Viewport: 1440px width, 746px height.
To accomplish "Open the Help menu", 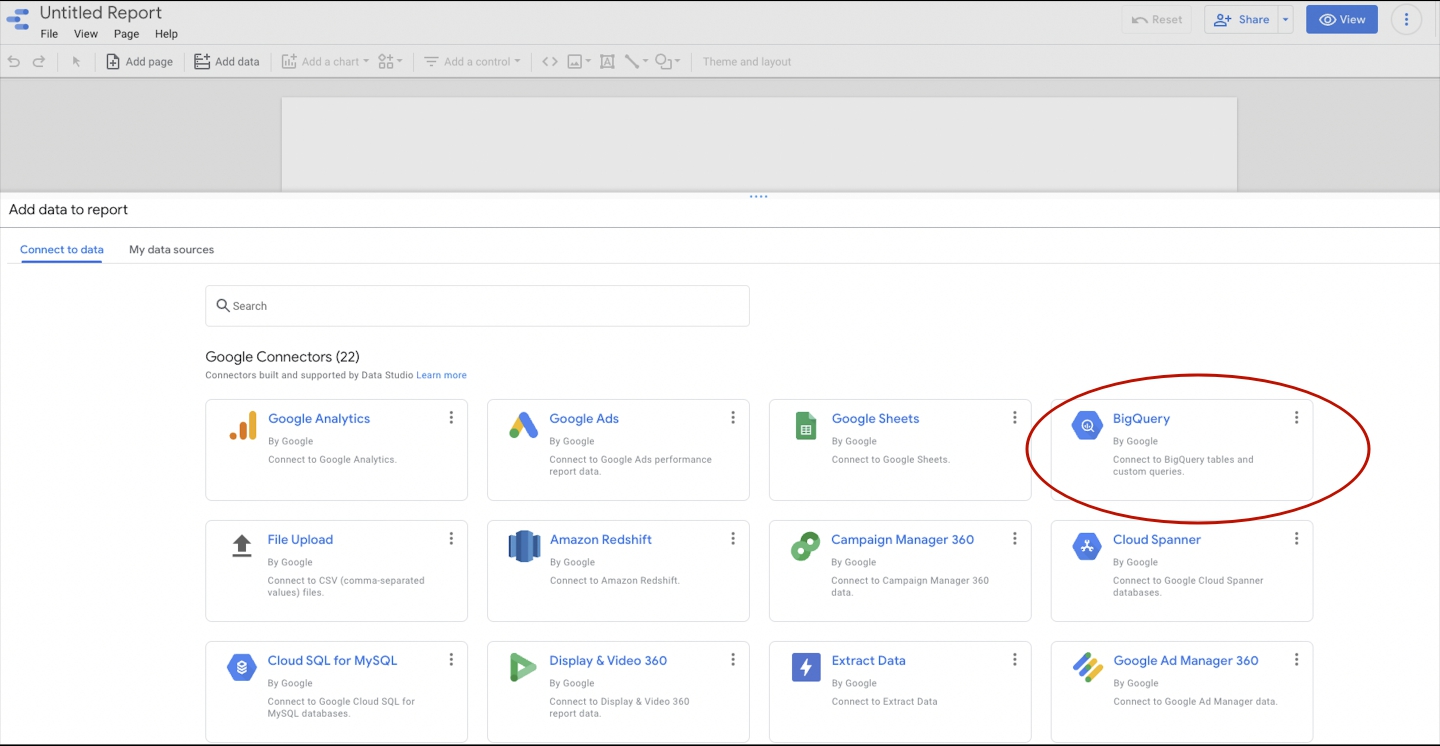I will 166,34.
